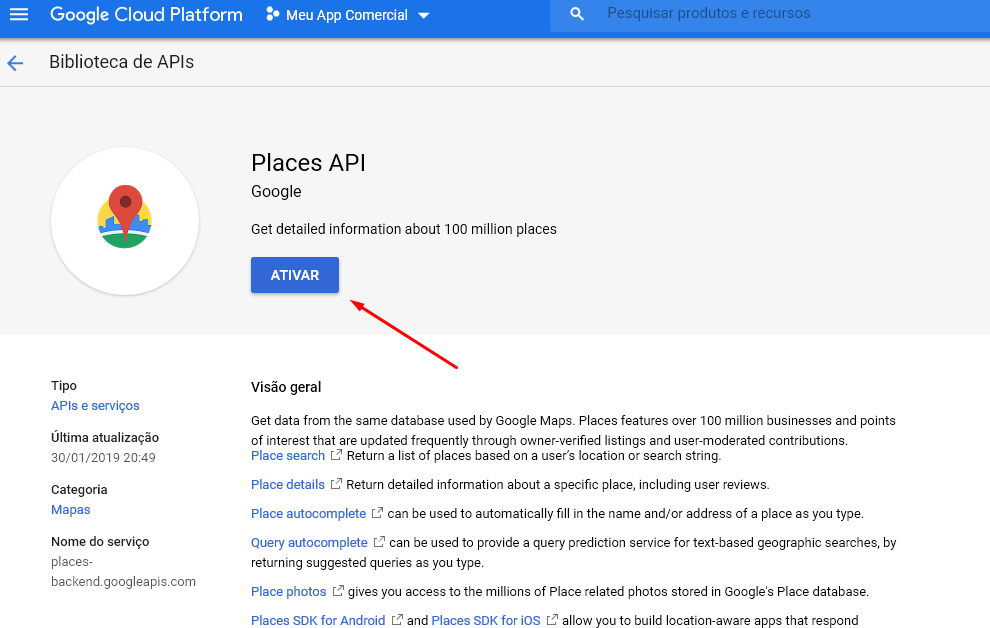Click the Biblioteca de APIs page title
Viewport: 990px width, 628px height.
(x=122, y=62)
